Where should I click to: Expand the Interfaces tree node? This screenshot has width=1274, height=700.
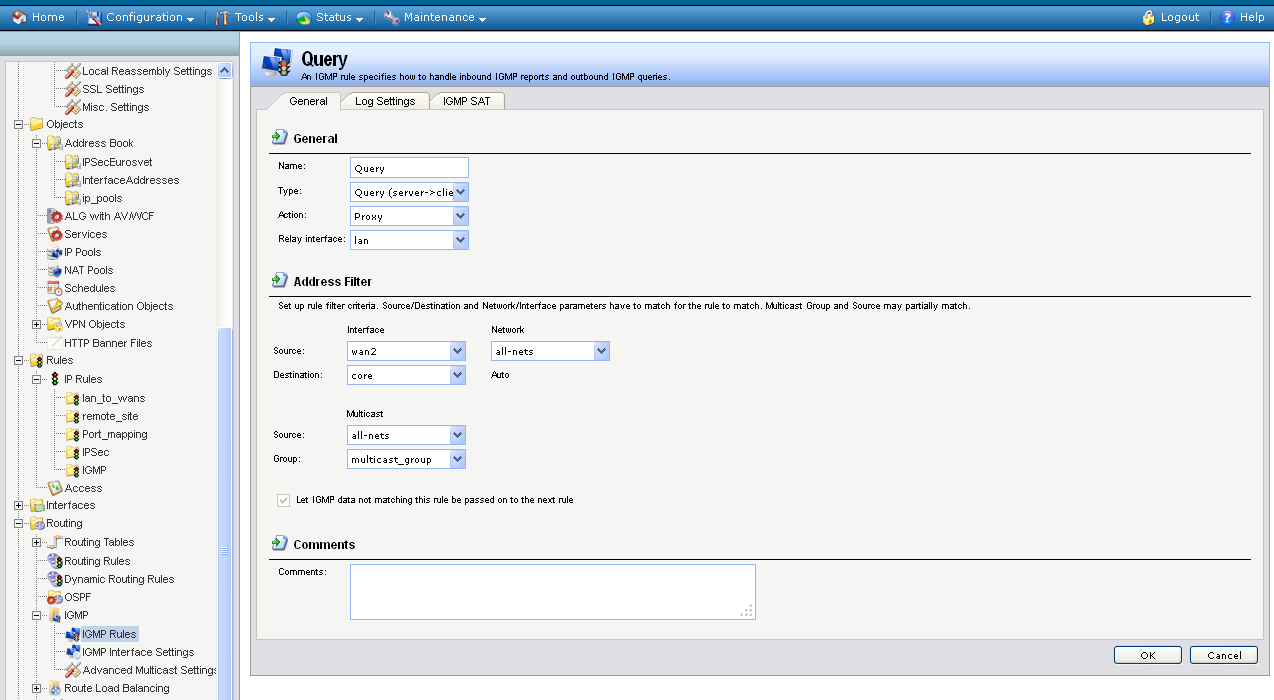18,505
